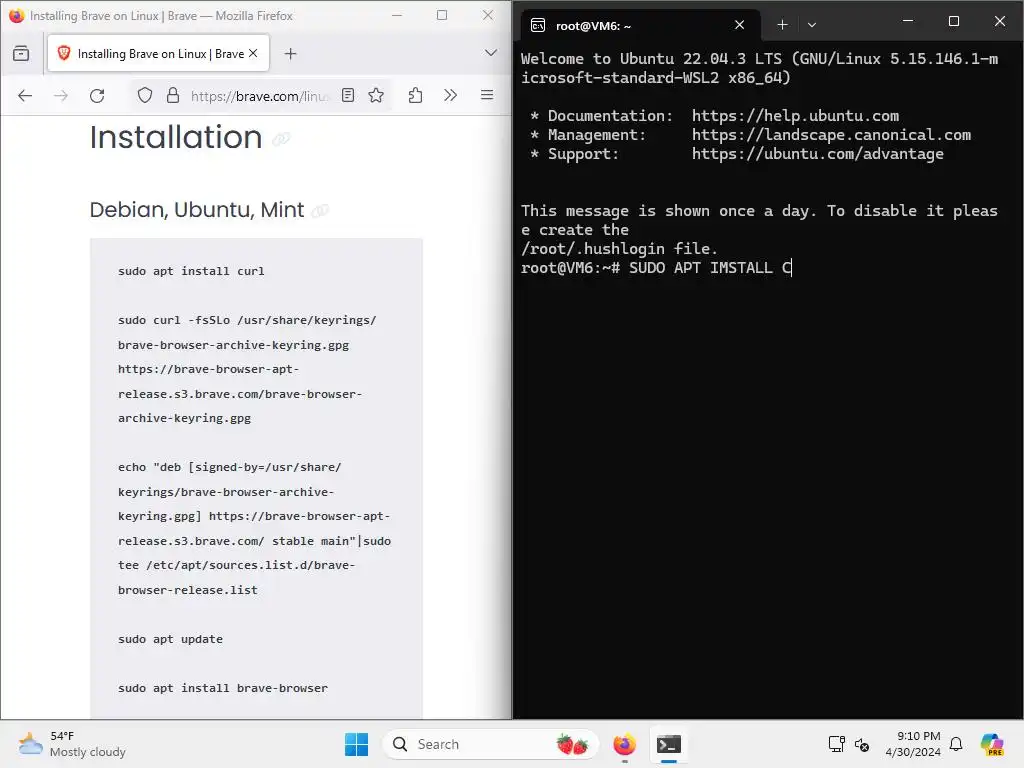Image resolution: width=1024 pixels, height=768 pixels.
Task: Bookmark this page with star icon
Action: pyautogui.click(x=376, y=96)
